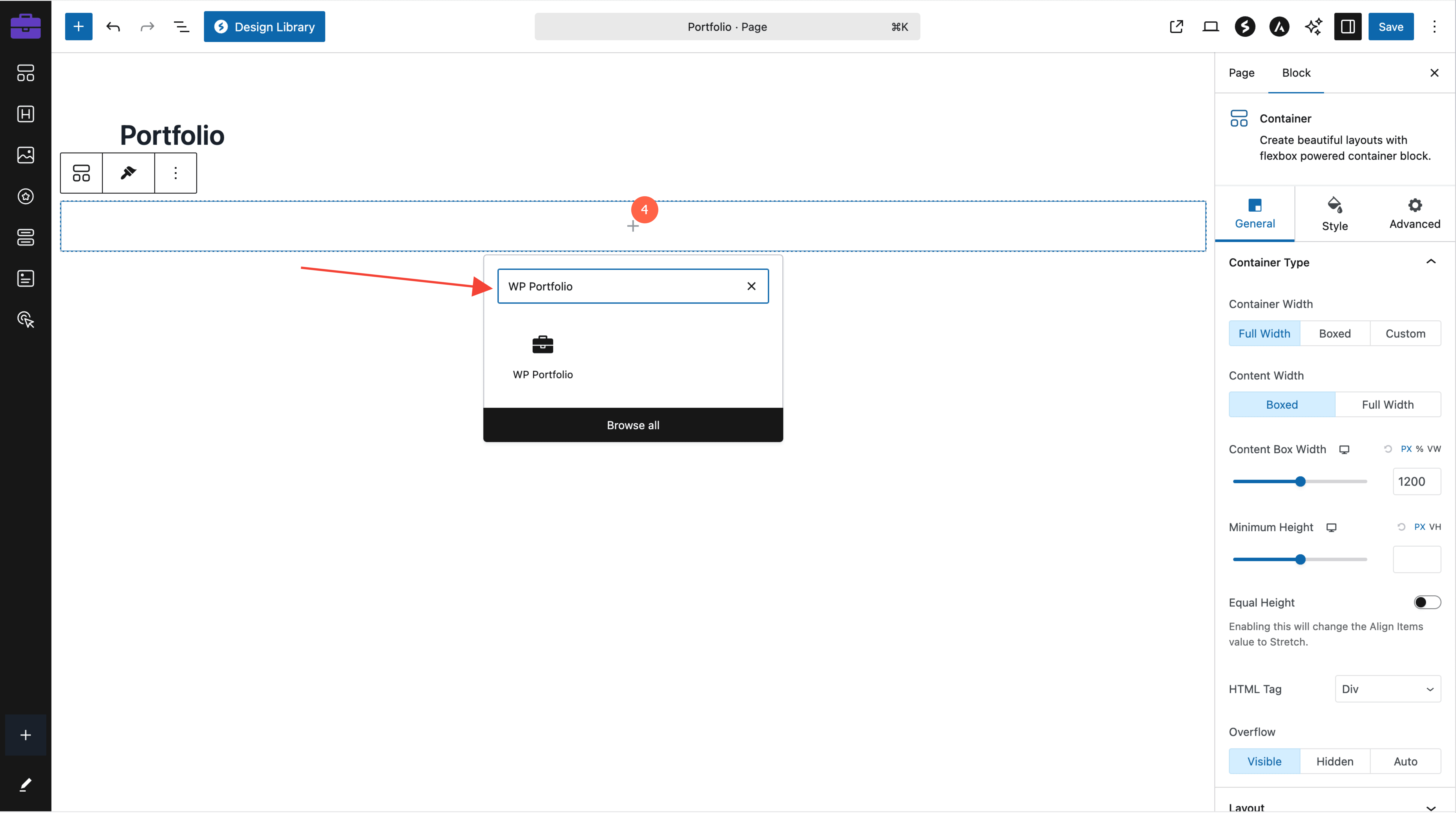The image size is (1456, 813).
Task: Insert Image block from left sidebar
Action: [25, 155]
